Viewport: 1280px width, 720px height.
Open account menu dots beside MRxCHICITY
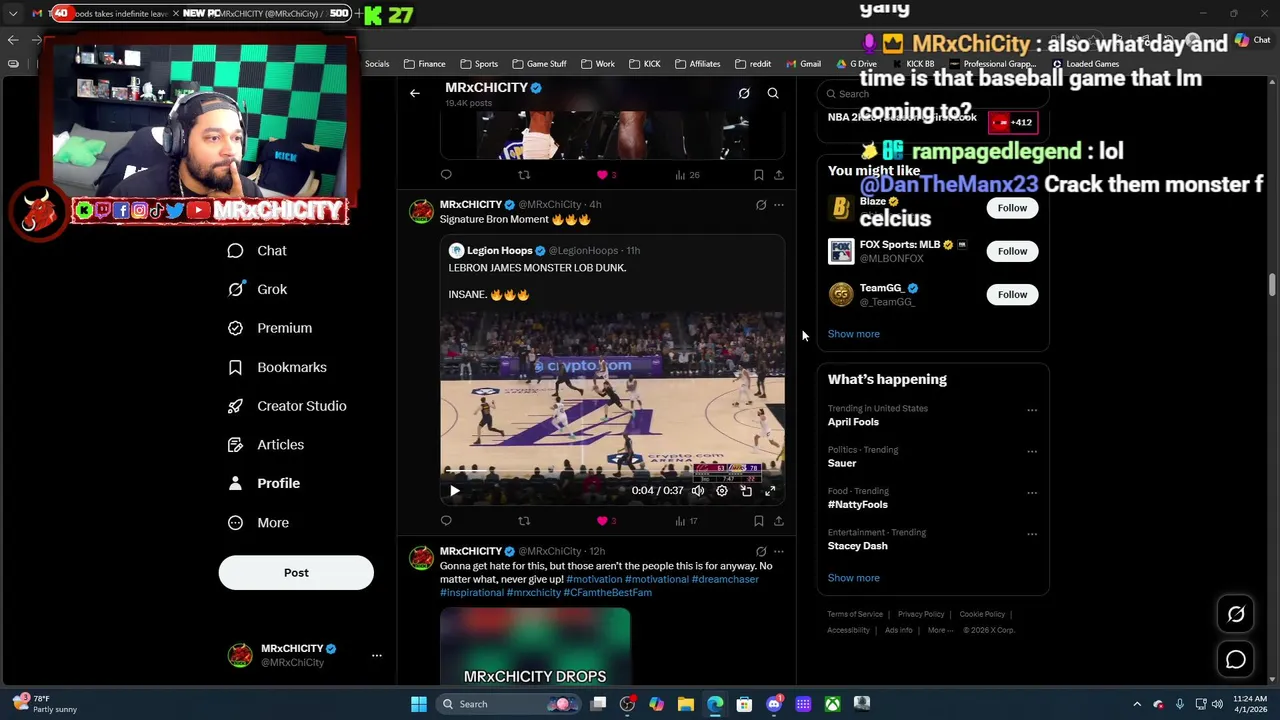tap(377, 656)
